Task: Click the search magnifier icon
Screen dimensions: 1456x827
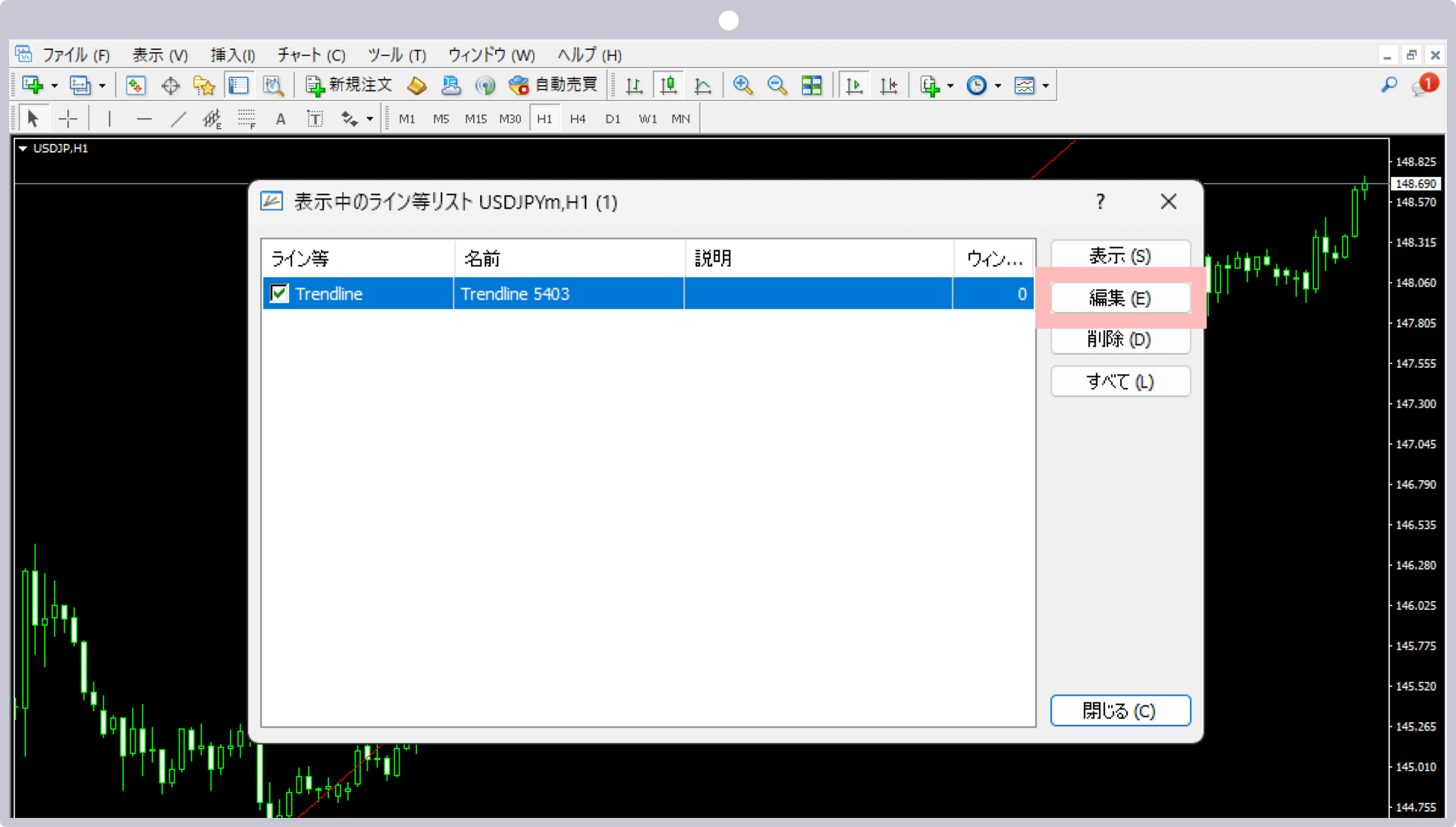Action: pyautogui.click(x=1389, y=85)
